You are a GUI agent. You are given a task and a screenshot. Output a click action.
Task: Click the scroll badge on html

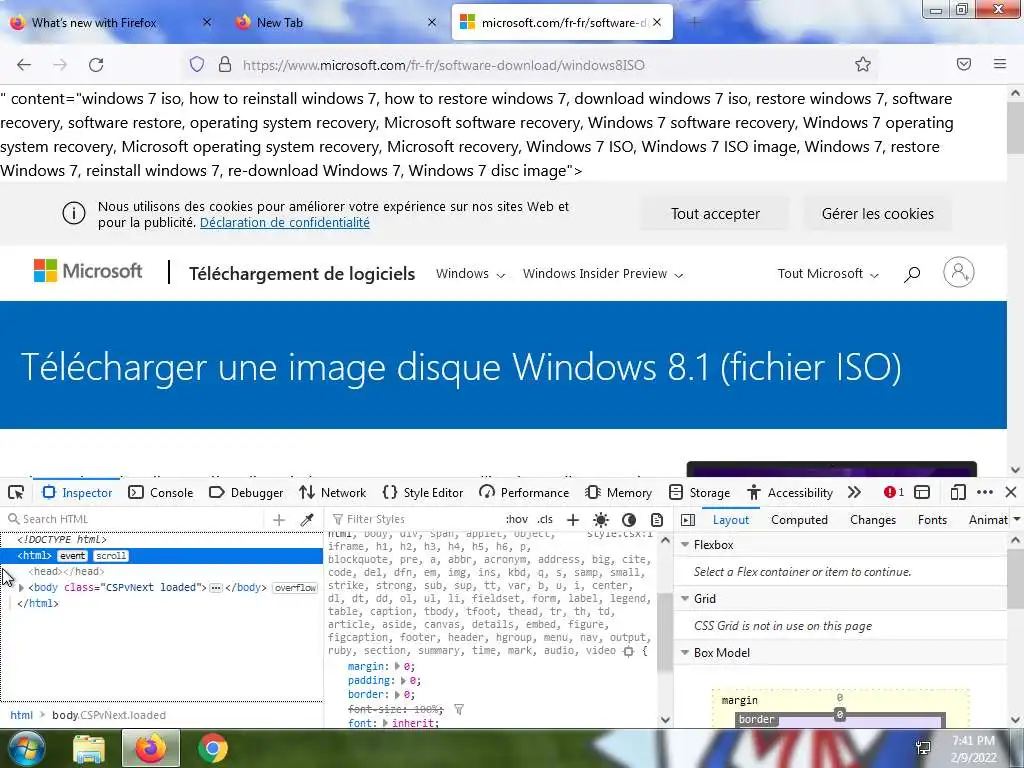111,556
